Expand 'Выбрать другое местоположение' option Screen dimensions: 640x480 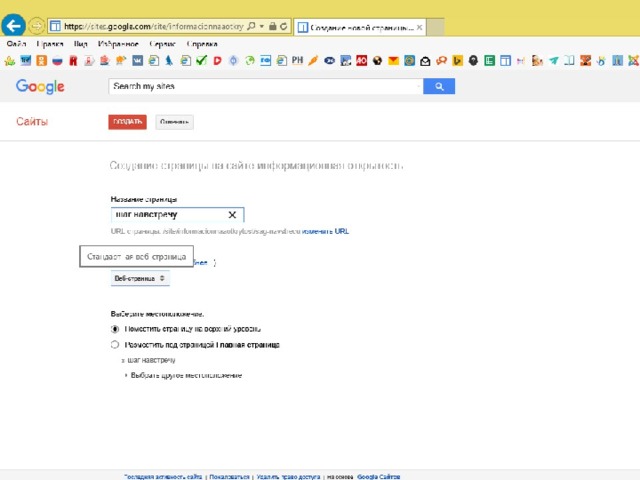click(x=185, y=375)
